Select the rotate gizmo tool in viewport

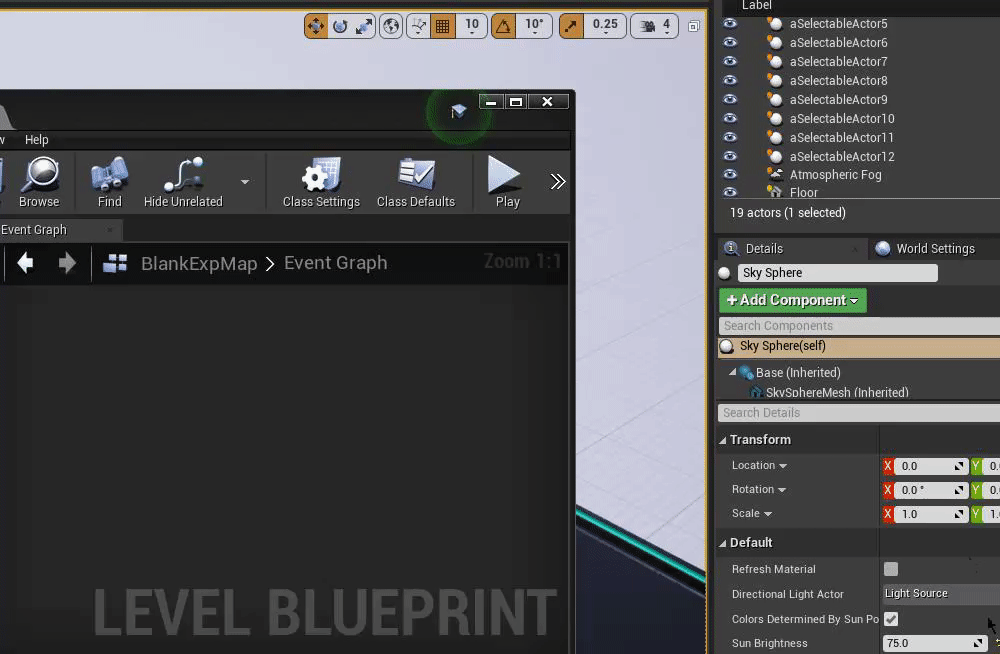[340, 26]
